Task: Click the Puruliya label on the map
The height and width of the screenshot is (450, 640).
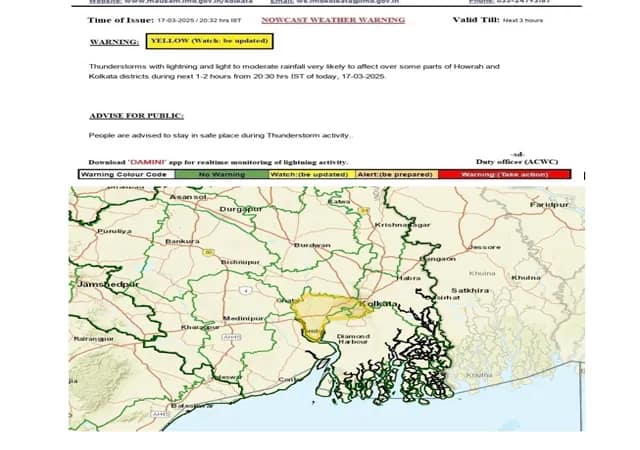Action: (114, 231)
